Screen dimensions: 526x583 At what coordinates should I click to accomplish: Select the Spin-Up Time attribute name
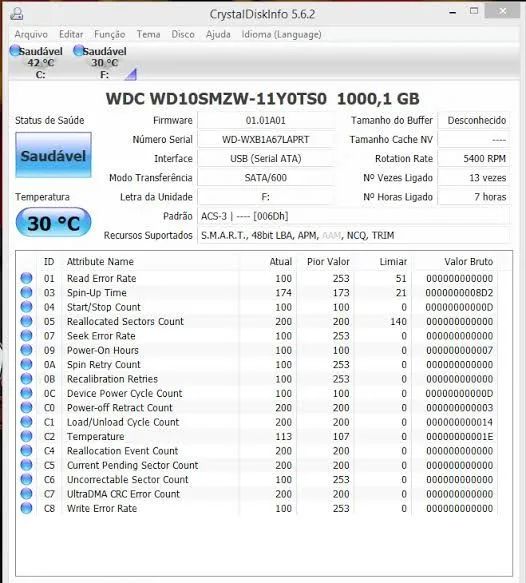pos(97,293)
